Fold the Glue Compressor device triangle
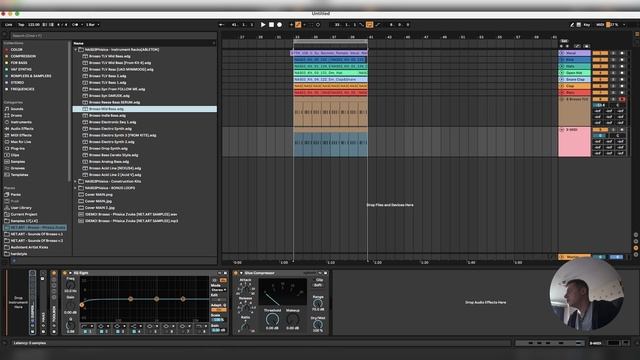 [x=241, y=273]
